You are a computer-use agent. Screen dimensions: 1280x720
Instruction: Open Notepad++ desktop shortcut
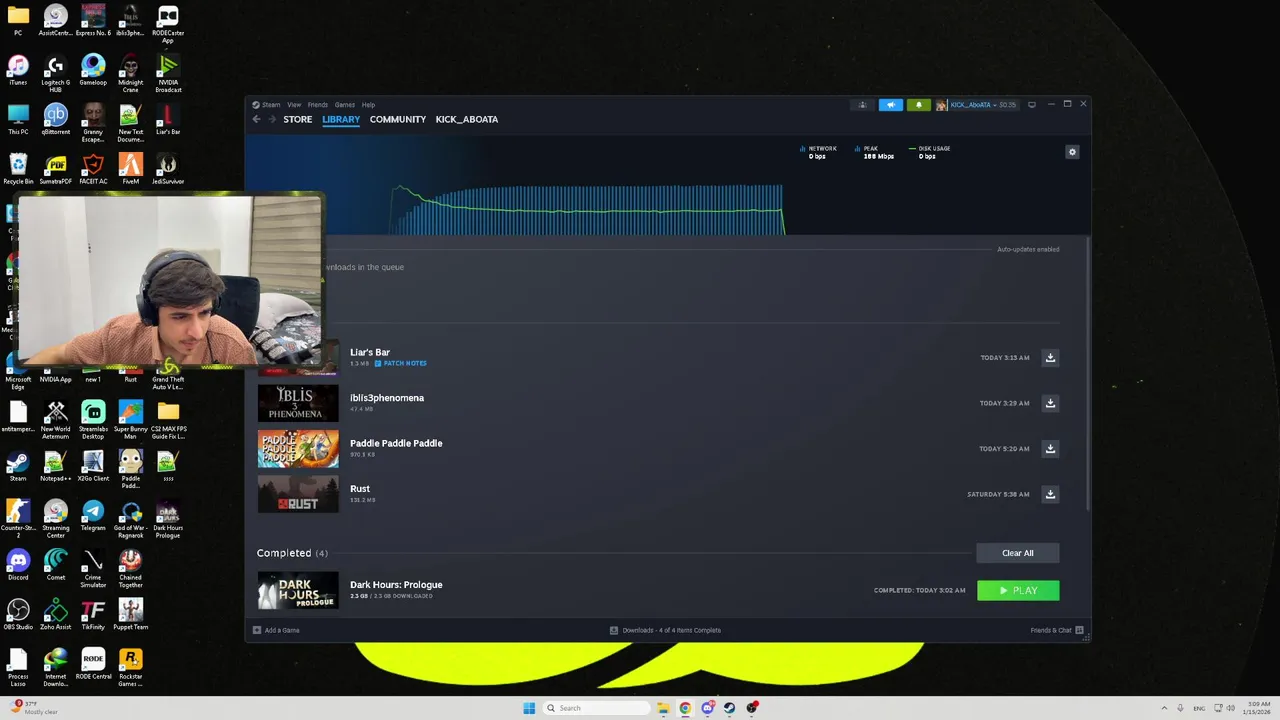(56, 466)
